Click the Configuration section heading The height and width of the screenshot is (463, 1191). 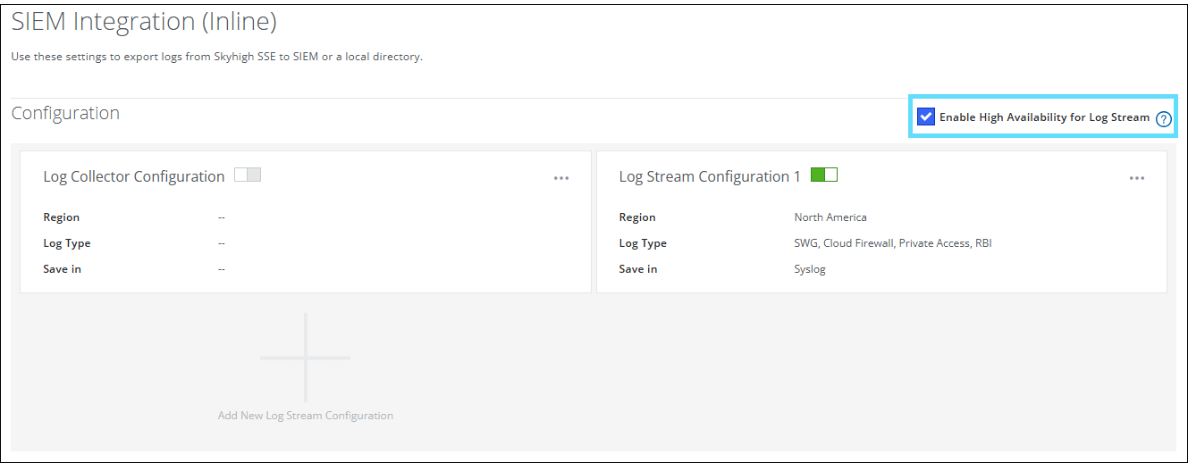pyautogui.click(x=65, y=113)
